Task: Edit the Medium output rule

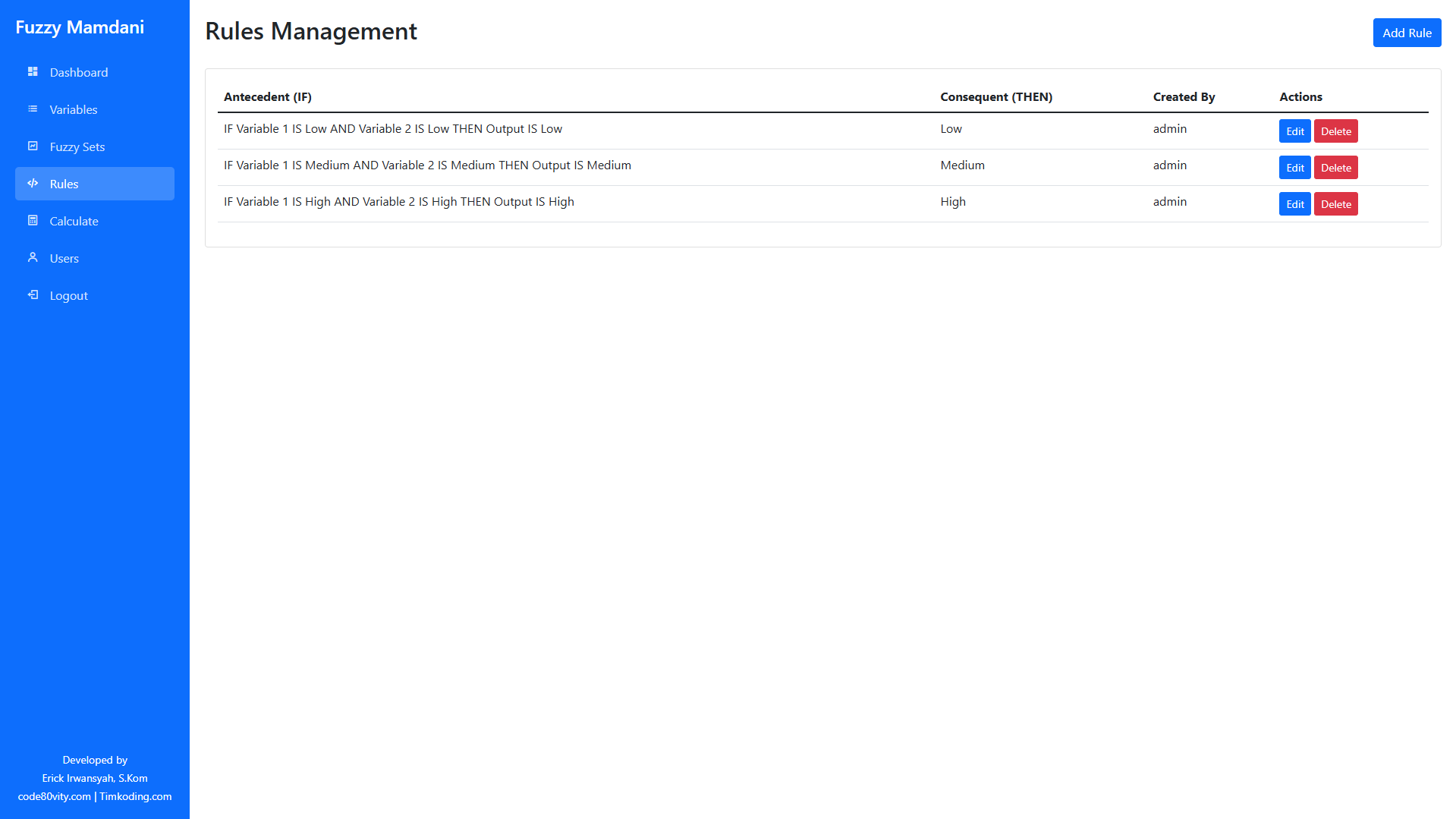Action: pos(1294,168)
